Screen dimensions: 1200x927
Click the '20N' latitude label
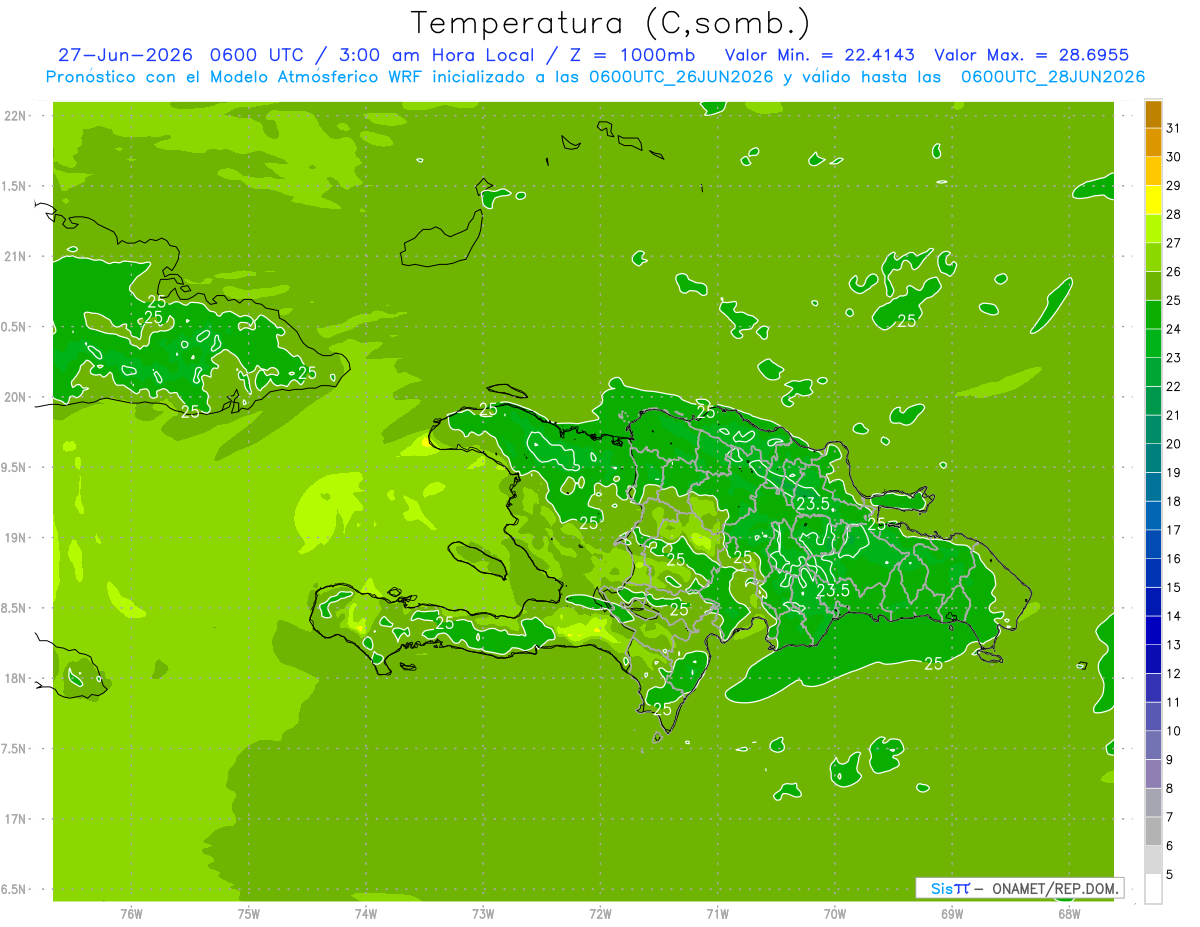(16, 397)
